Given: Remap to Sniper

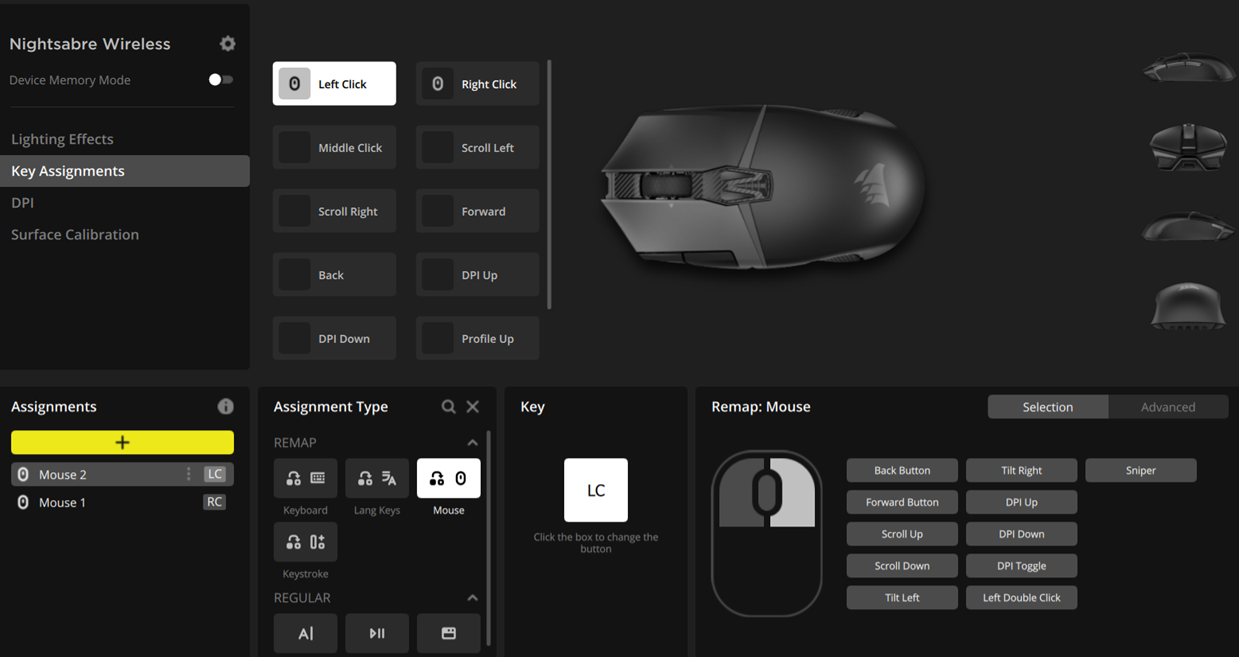Looking at the screenshot, I should pos(1141,470).
